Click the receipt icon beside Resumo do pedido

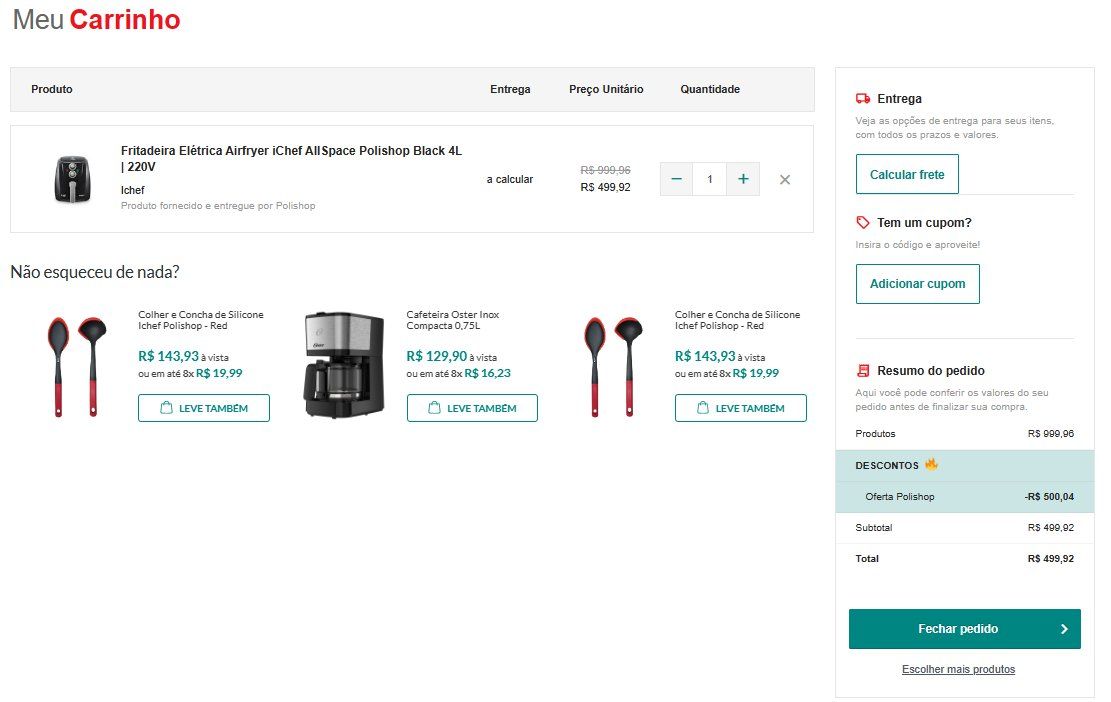863,371
